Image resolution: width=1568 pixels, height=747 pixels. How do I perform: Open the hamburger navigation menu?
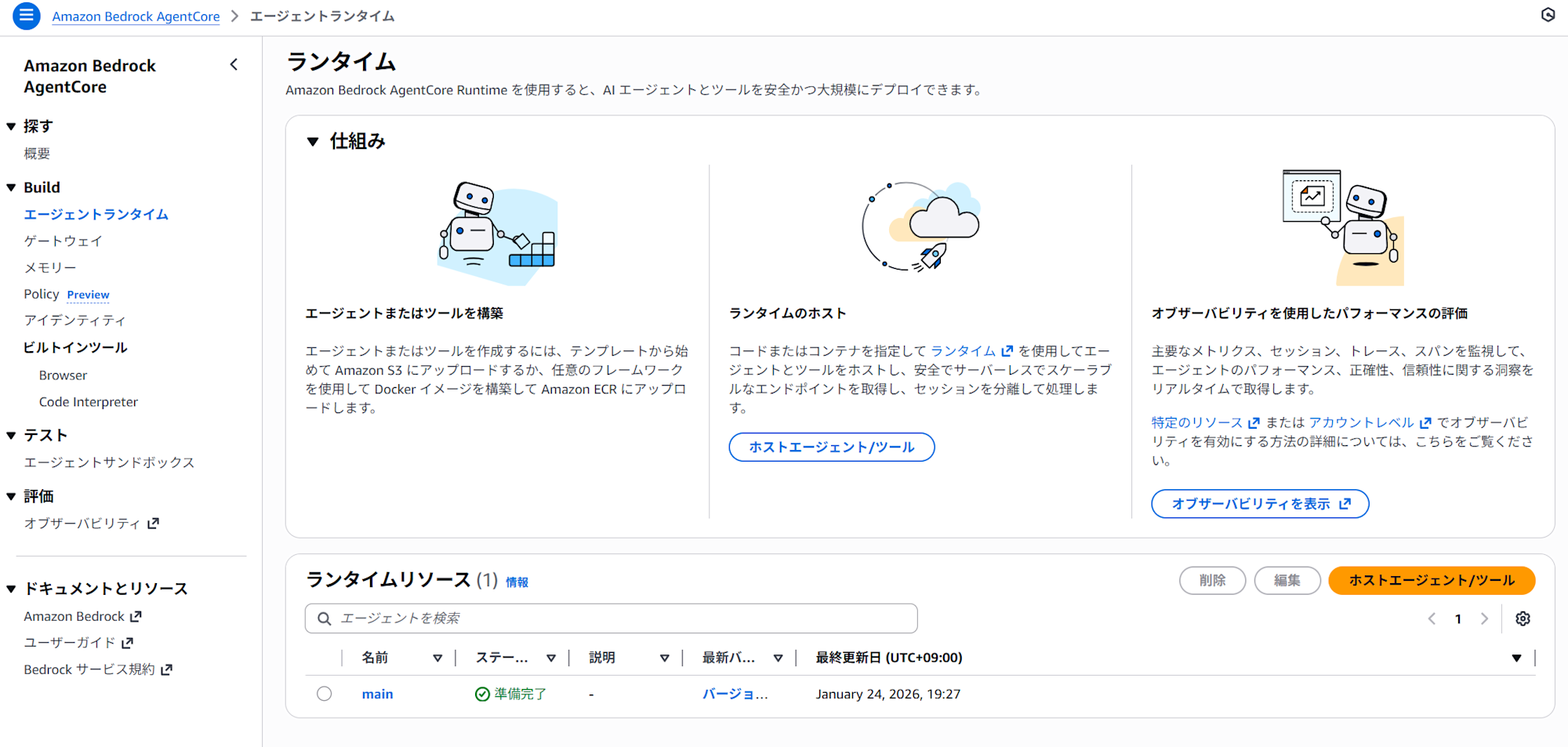[x=25, y=16]
